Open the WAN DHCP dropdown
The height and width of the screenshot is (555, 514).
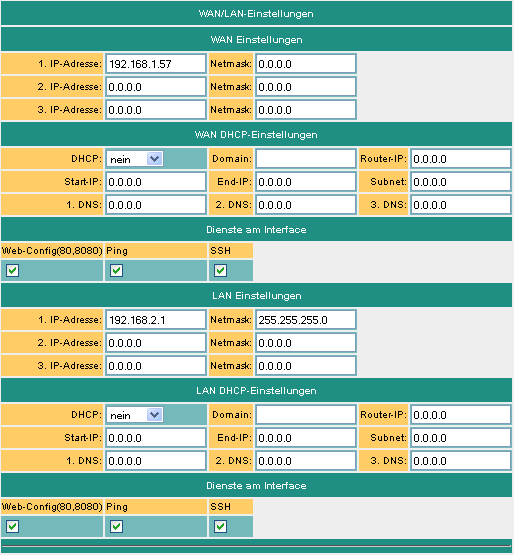pyautogui.click(x=135, y=159)
